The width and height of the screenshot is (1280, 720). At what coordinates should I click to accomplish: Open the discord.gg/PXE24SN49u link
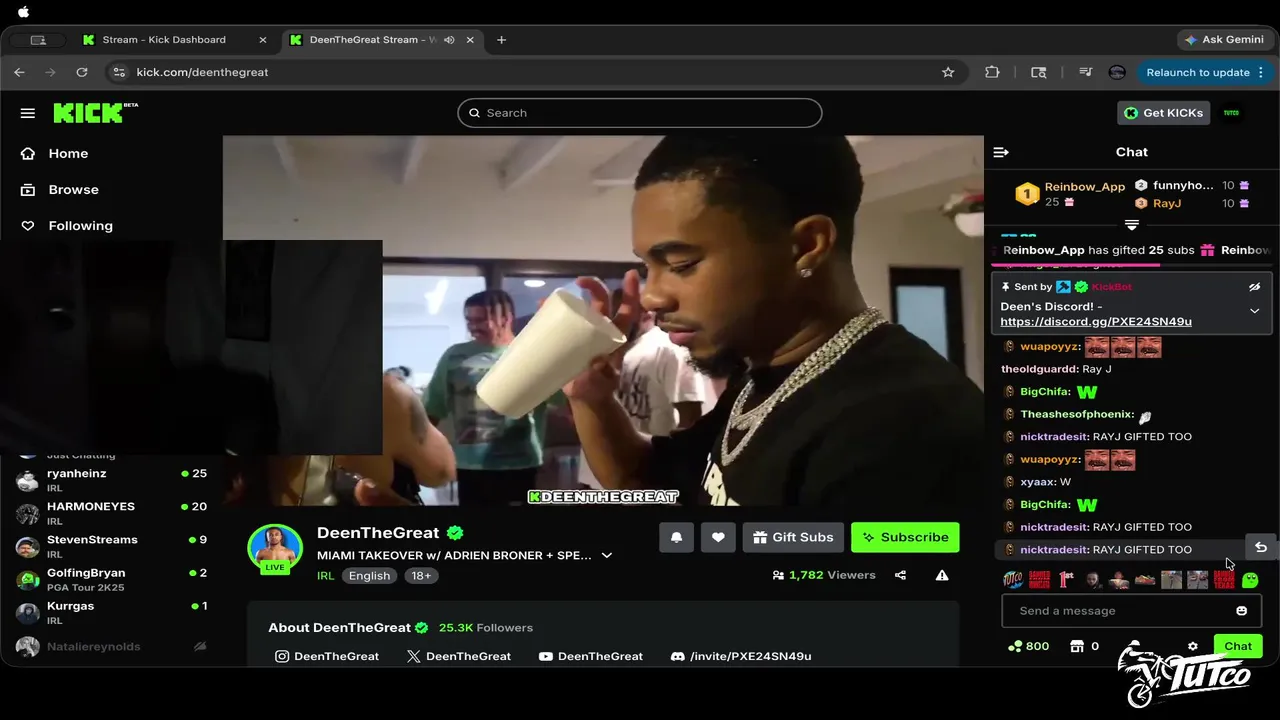coord(1096,322)
